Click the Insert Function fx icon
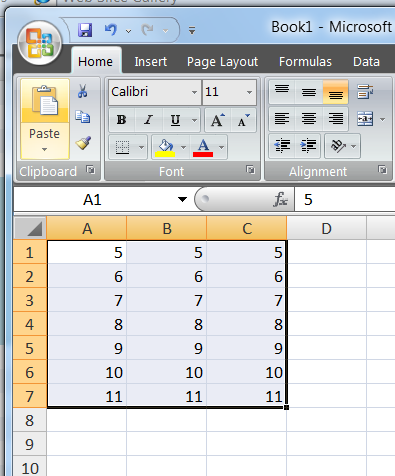395x476 pixels. [x=280, y=199]
